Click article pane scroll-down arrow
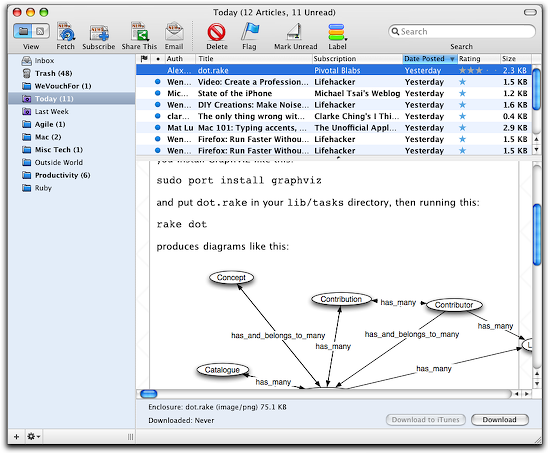The width and height of the screenshot is (550, 454). pos(537,384)
